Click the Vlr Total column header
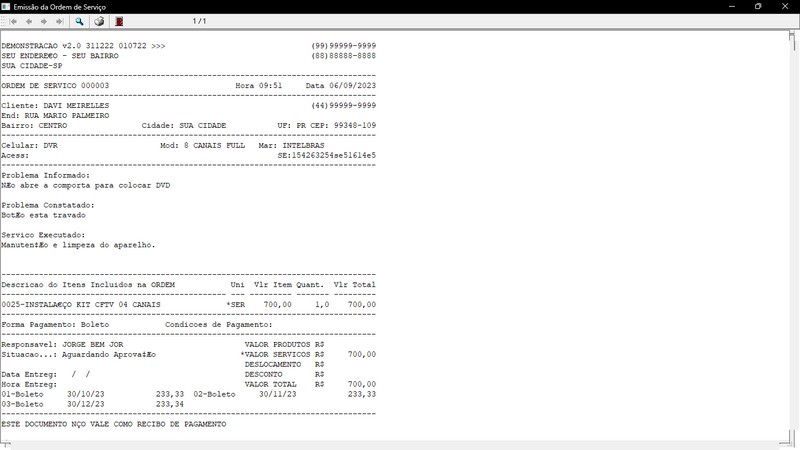 point(355,285)
